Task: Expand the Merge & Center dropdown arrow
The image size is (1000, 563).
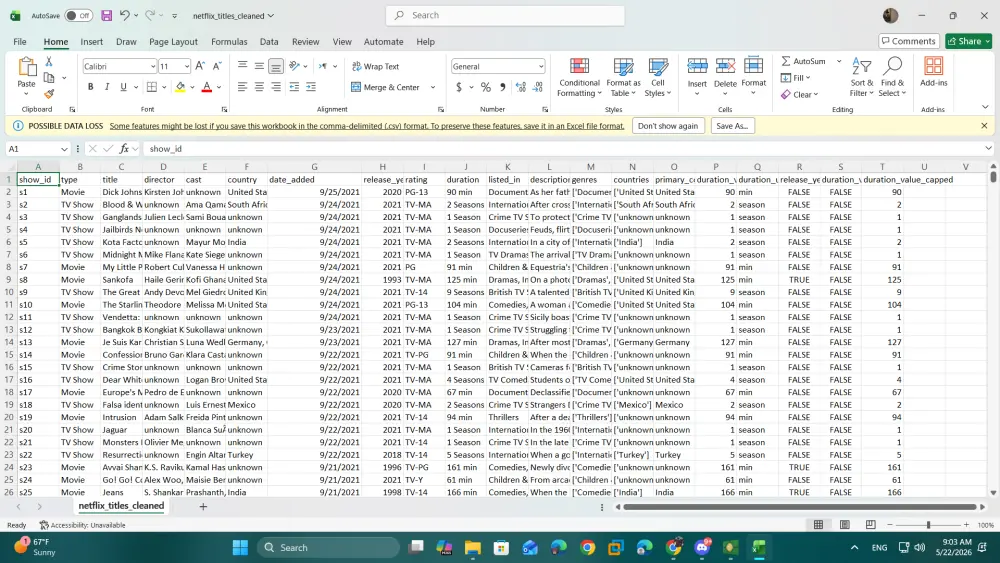Action: (433, 87)
